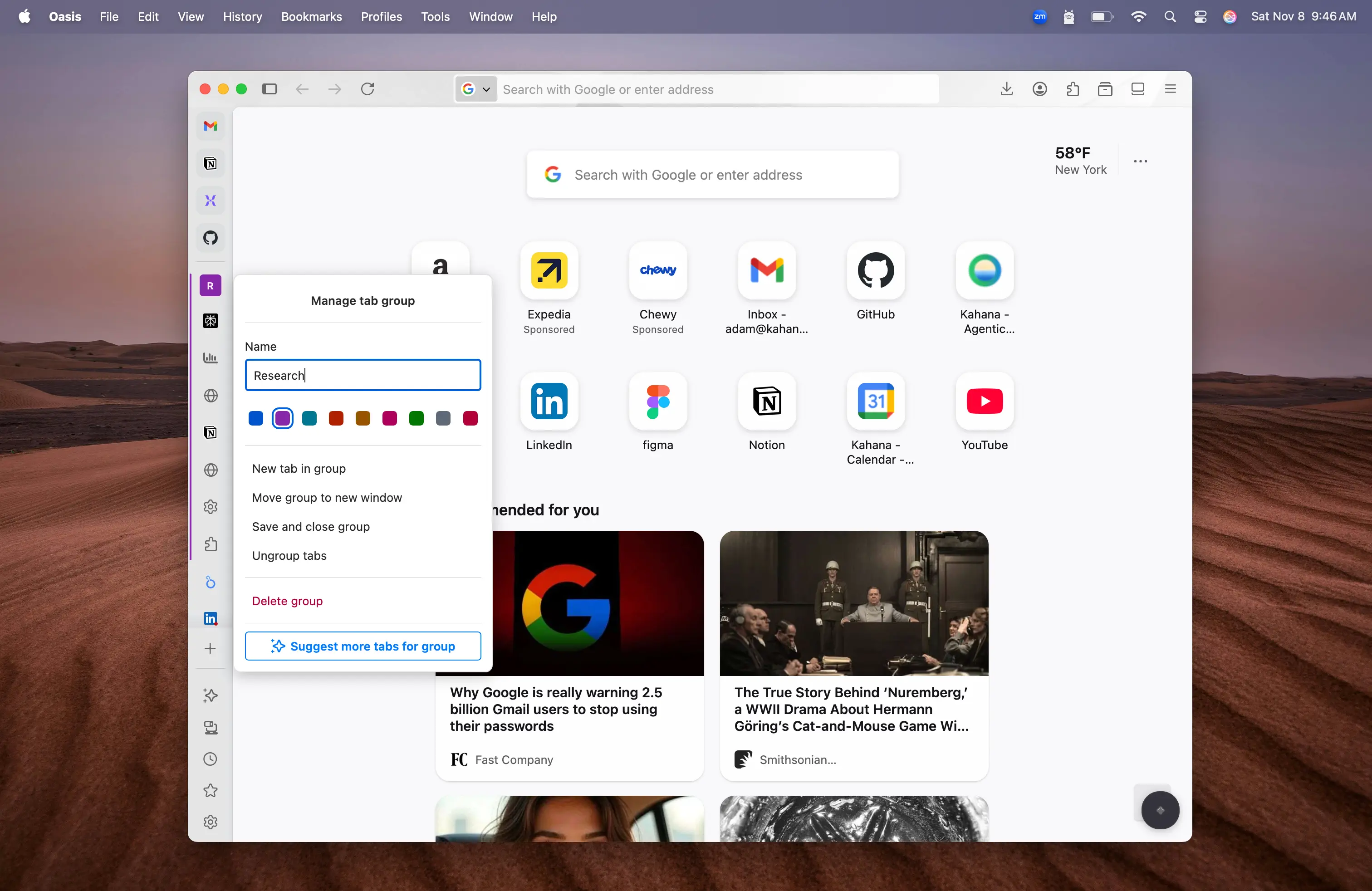Screen dimensions: 1372x891
Task: Open the YouTube shortcut on the start page
Action: click(x=984, y=401)
